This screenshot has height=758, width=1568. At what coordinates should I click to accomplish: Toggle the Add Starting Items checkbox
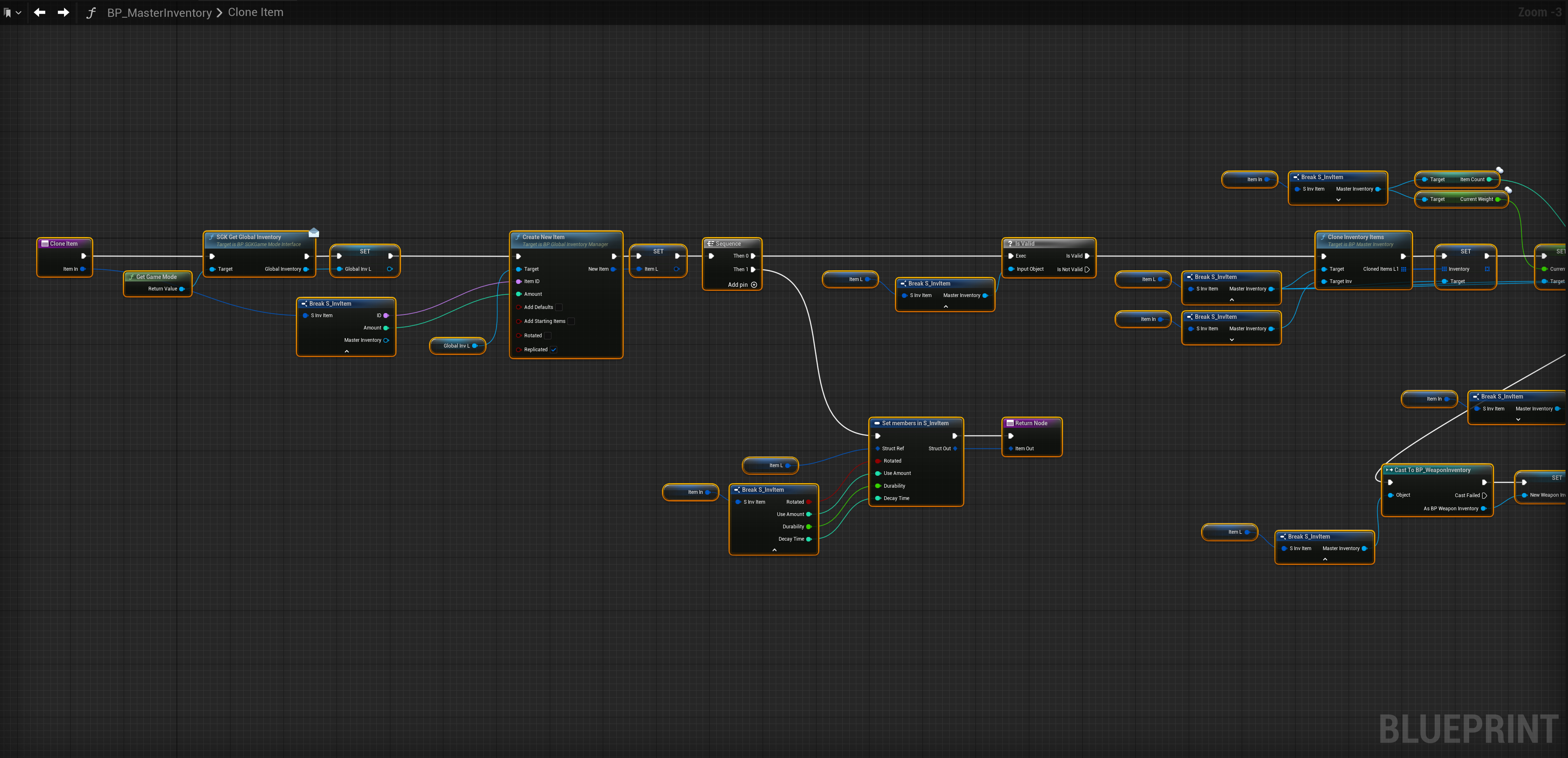[571, 321]
